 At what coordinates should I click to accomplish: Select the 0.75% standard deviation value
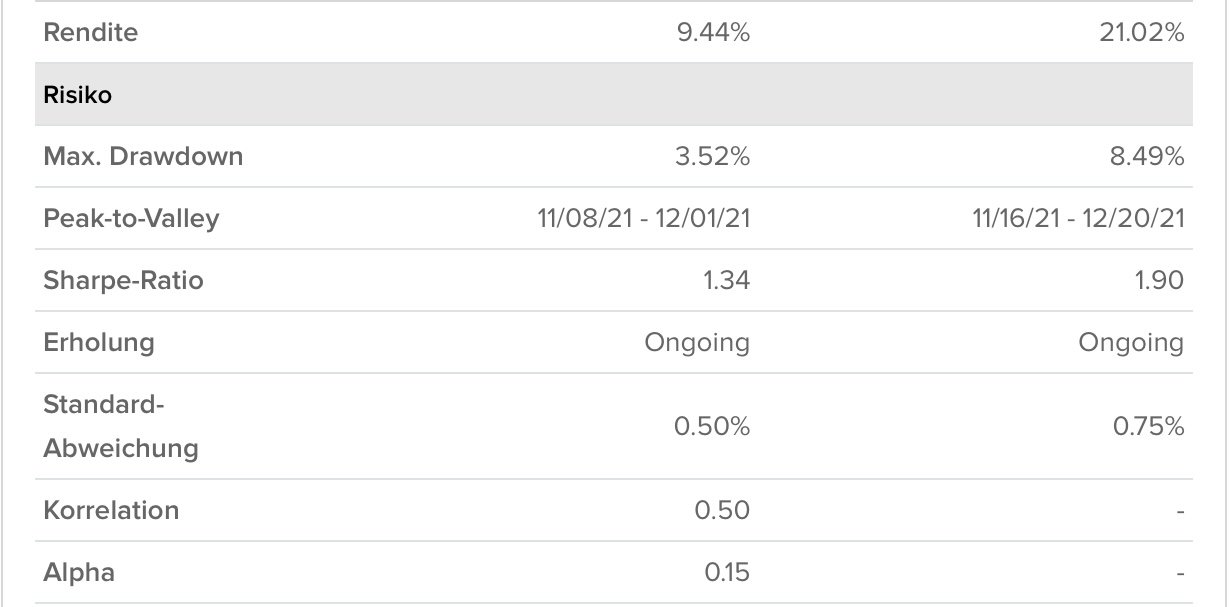pyautogui.click(x=1149, y=427)
